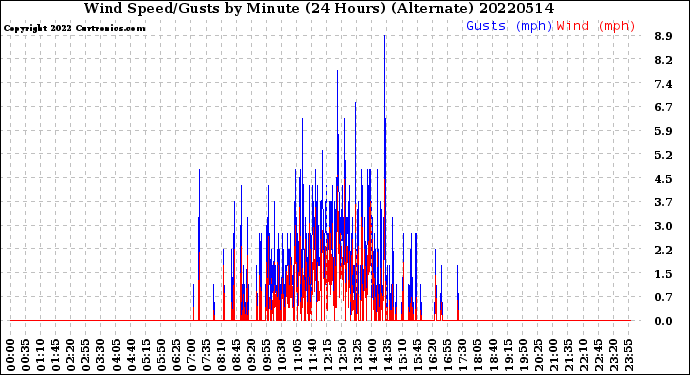This screenshot has width=690, height=375.
Task: Click the 01:45 time axis label
Action: pyautogui.click(x=55, y=355)
